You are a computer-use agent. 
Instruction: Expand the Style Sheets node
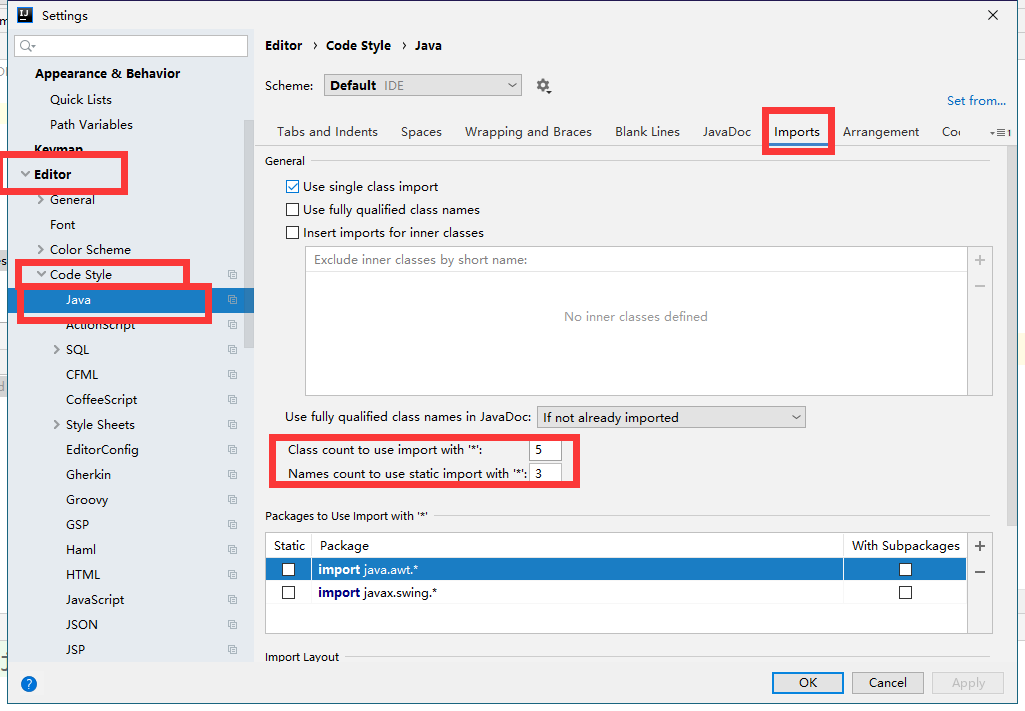coord(56,425)
